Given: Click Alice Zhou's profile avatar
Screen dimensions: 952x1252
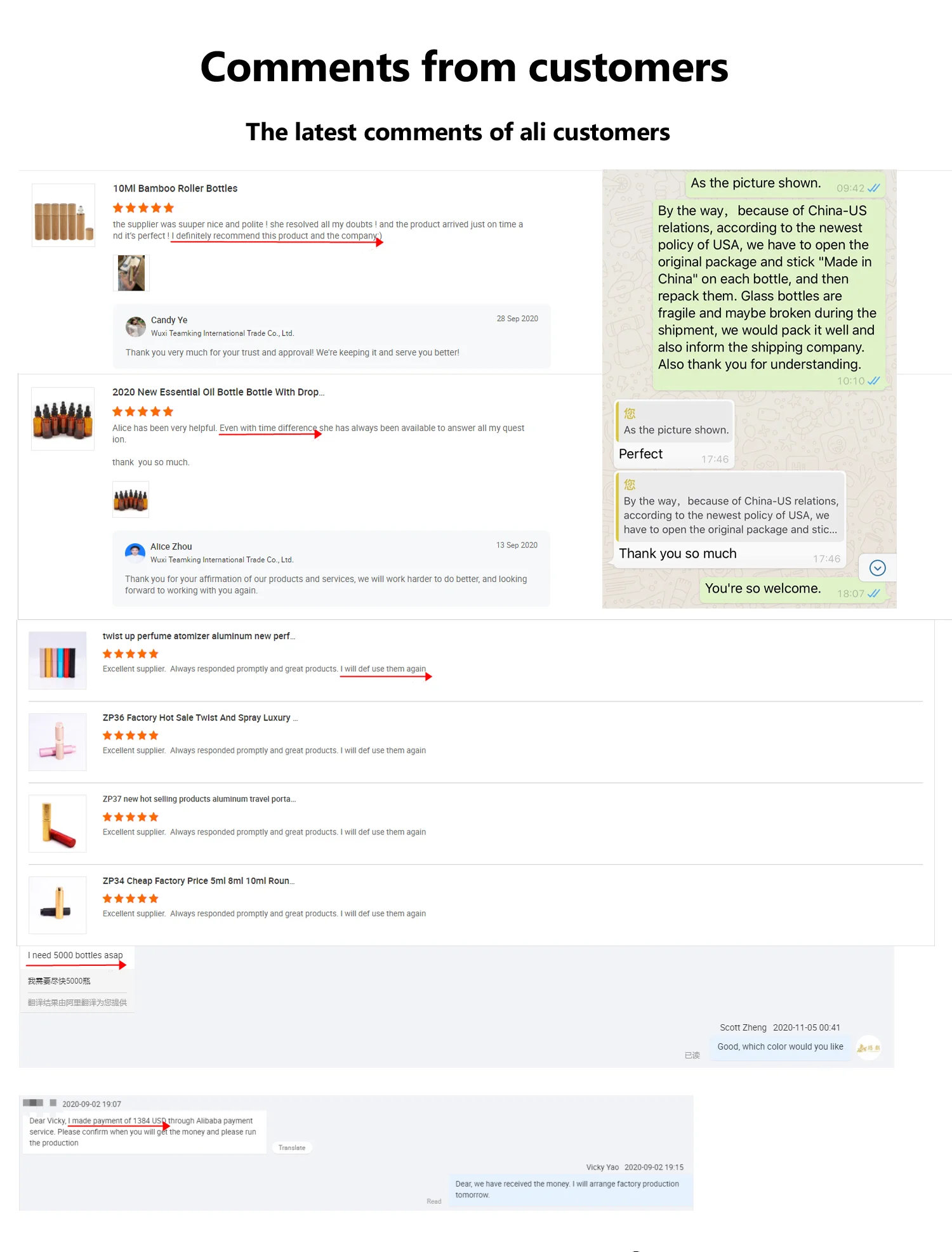Looking at the screenshot, I should tap(135, 553).
